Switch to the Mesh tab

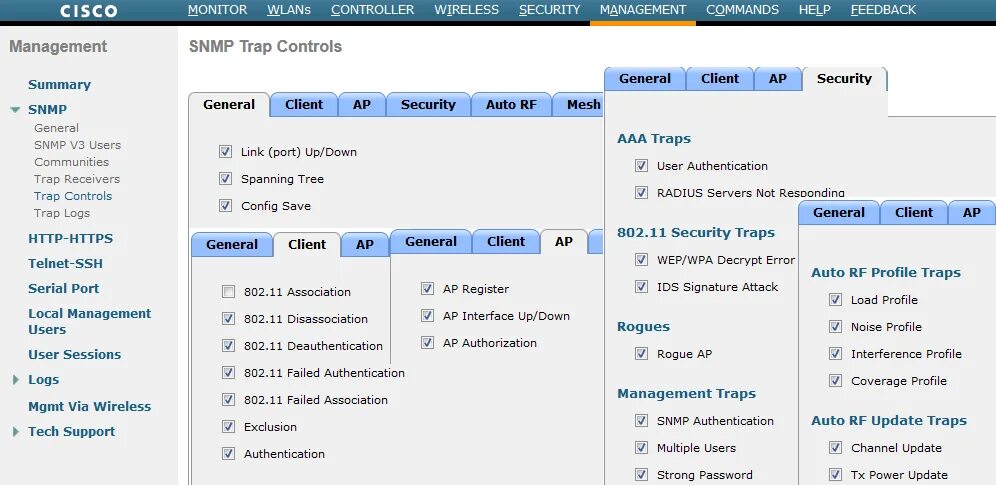tap(578, 105)
